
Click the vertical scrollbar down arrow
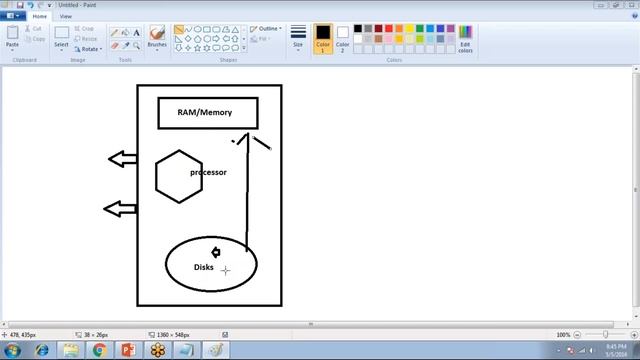click(636, 316)
